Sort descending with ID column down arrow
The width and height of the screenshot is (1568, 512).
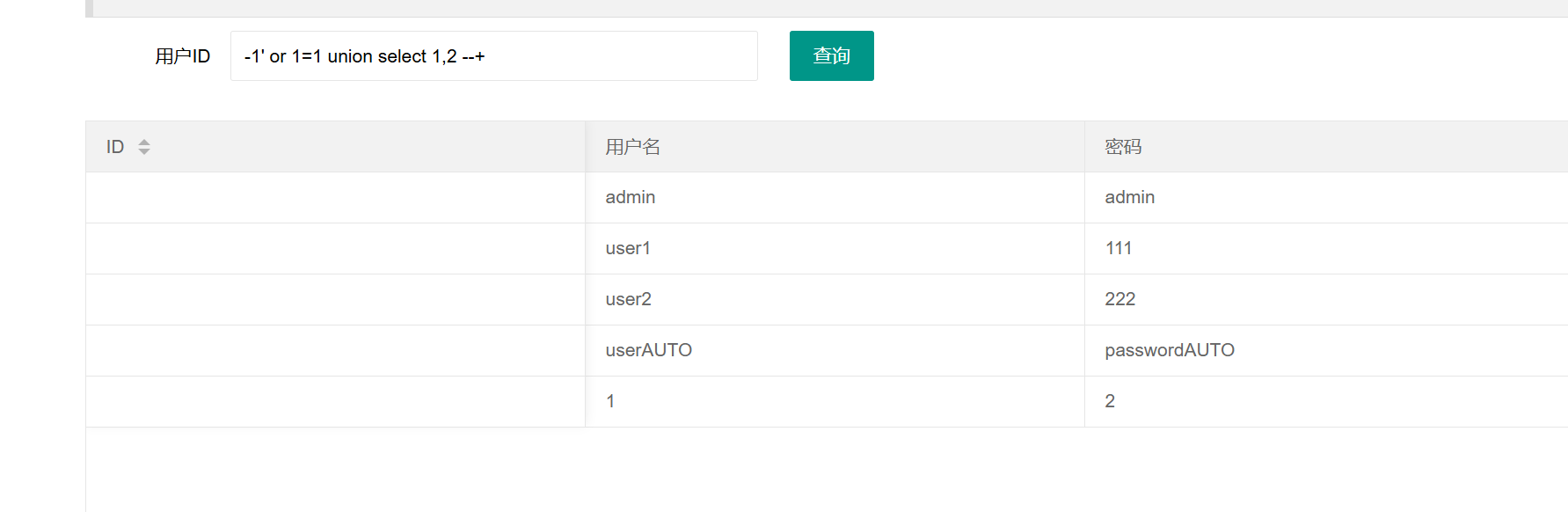[144, 151]
